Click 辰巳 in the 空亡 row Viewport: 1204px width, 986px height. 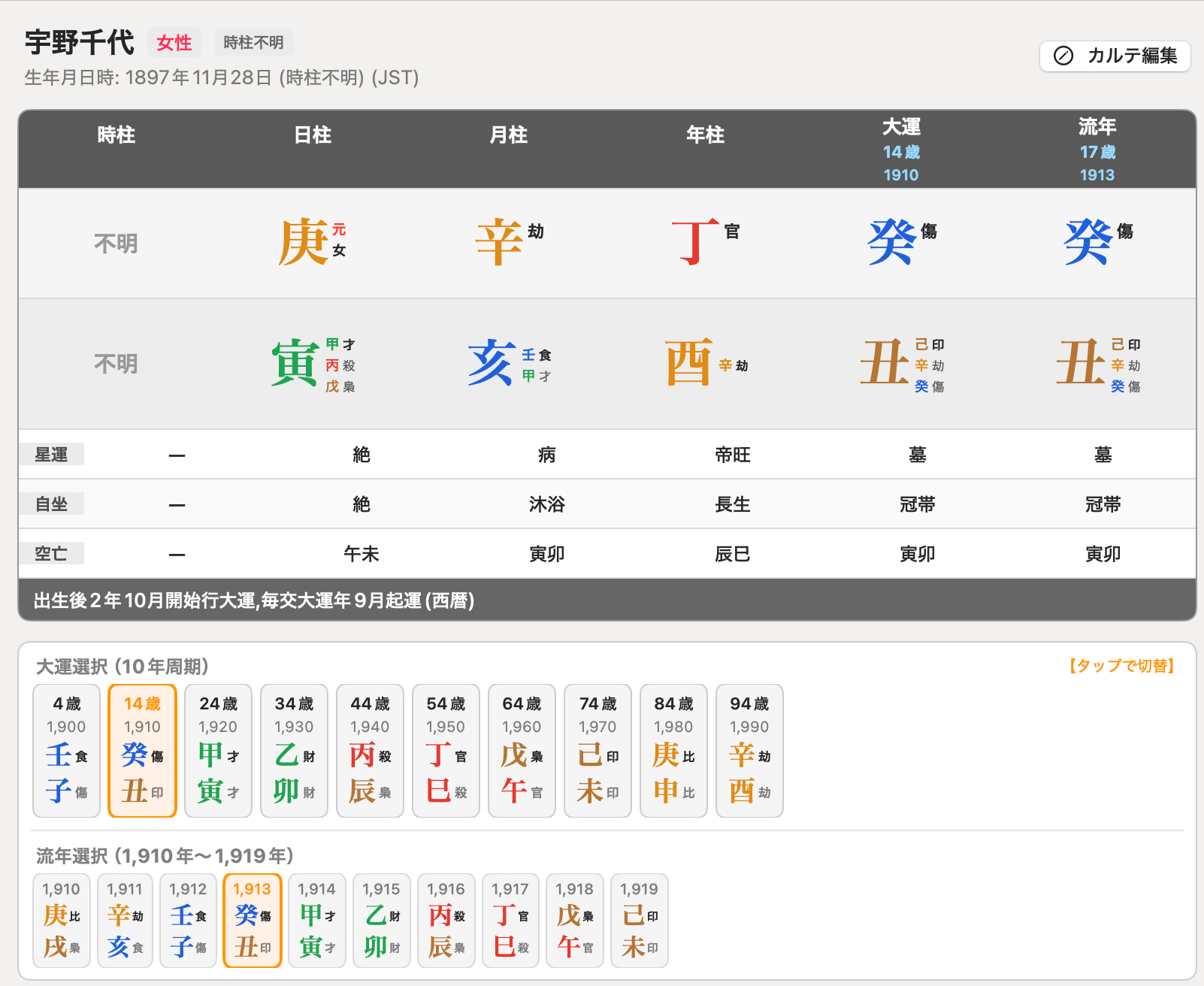(x=732, y=554)
